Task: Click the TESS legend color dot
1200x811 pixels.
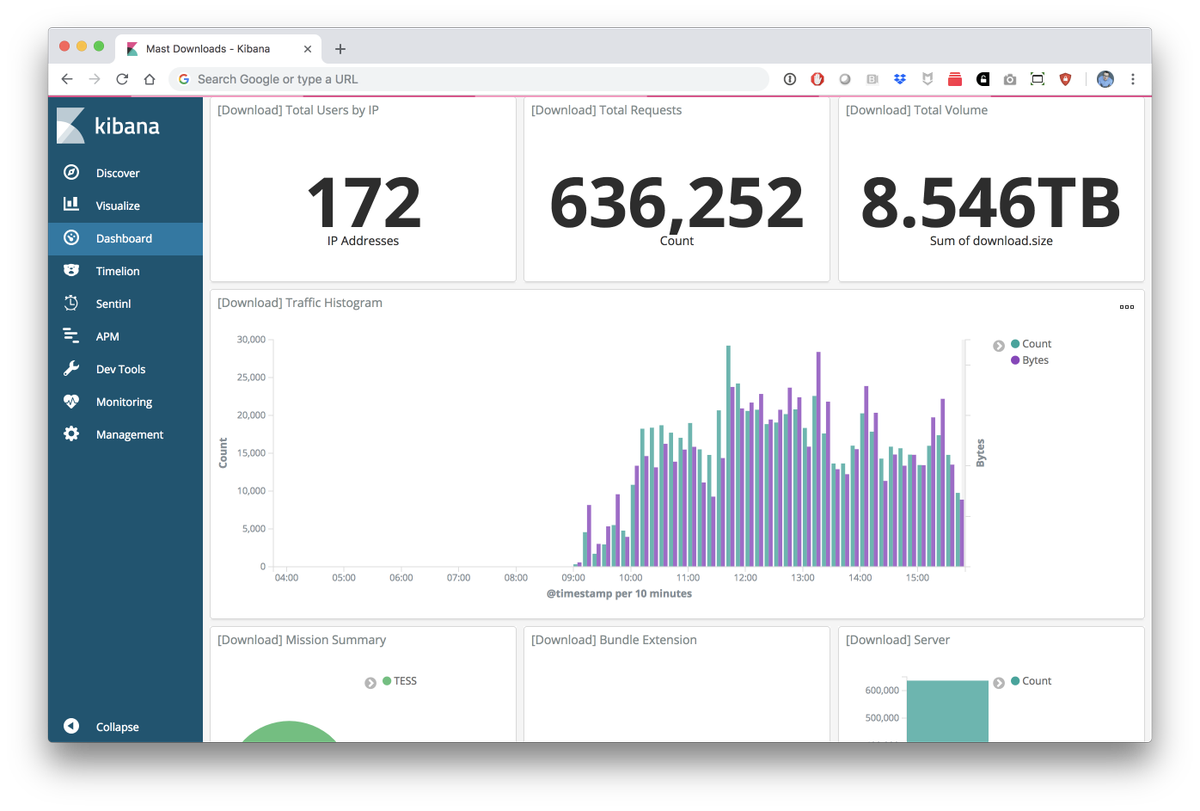Action: click(x=387, y=681)
